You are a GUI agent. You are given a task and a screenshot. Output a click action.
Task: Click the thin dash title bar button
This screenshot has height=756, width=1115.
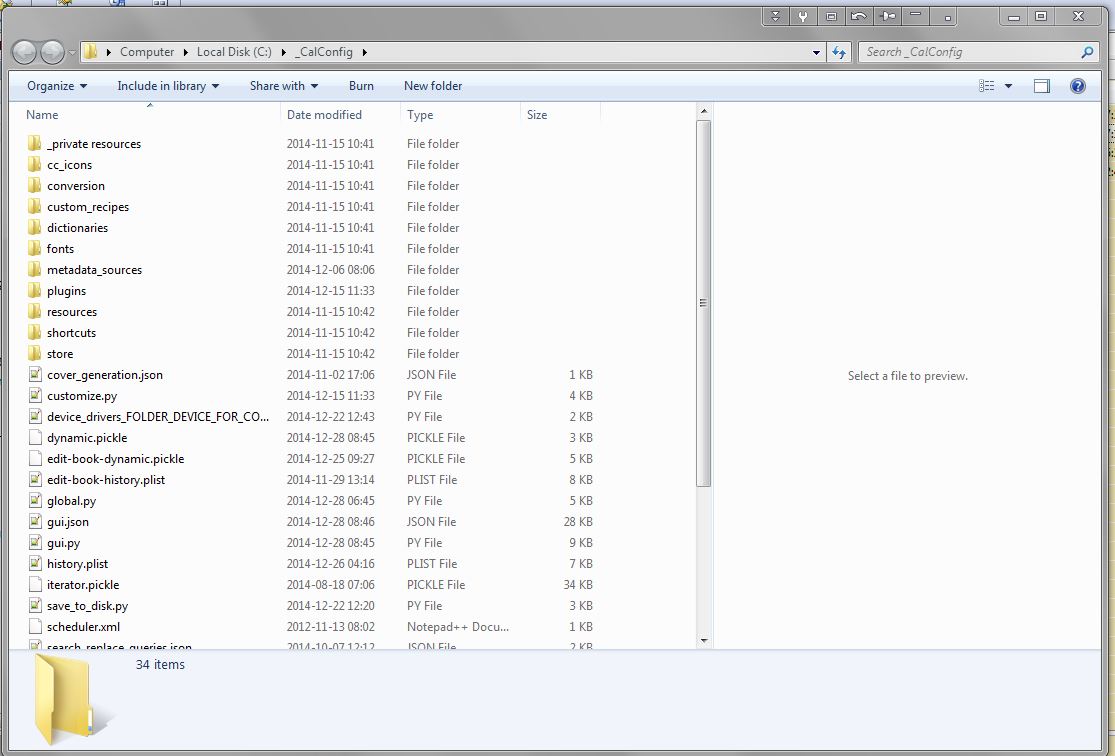point(916,15)
